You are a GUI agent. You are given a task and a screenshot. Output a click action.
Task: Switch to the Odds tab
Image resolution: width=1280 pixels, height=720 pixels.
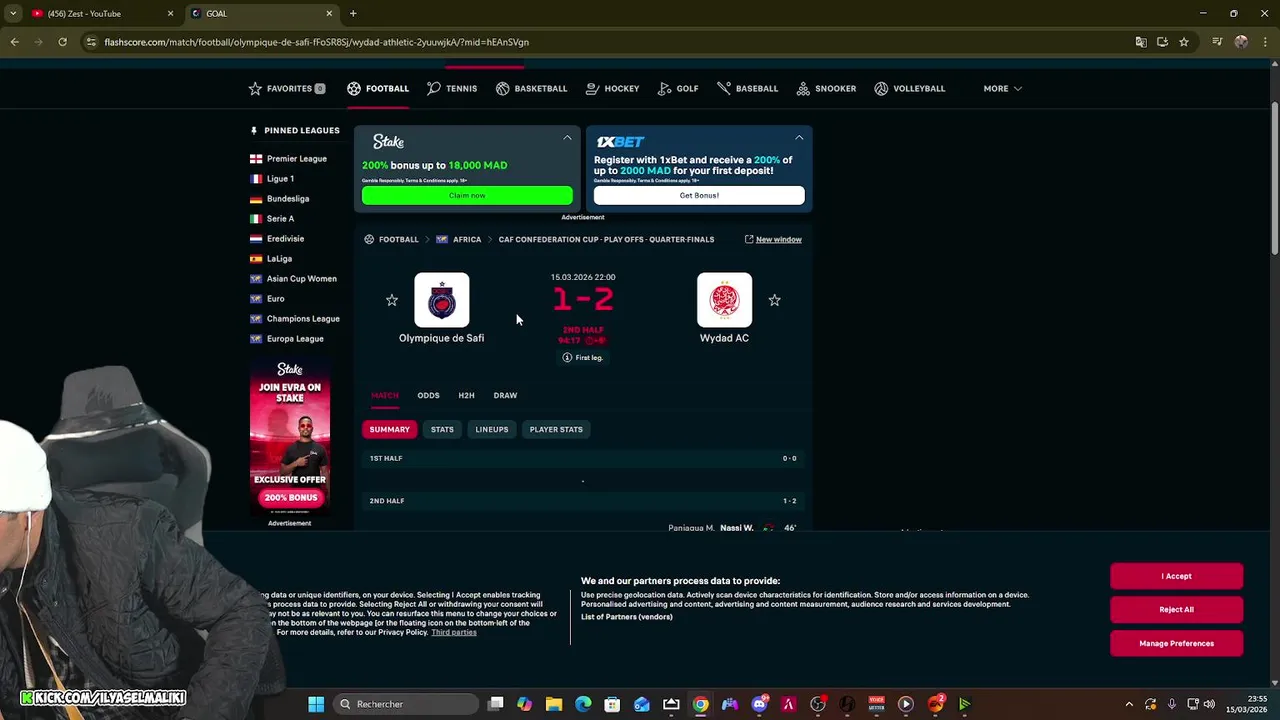(x=428, y=396)
